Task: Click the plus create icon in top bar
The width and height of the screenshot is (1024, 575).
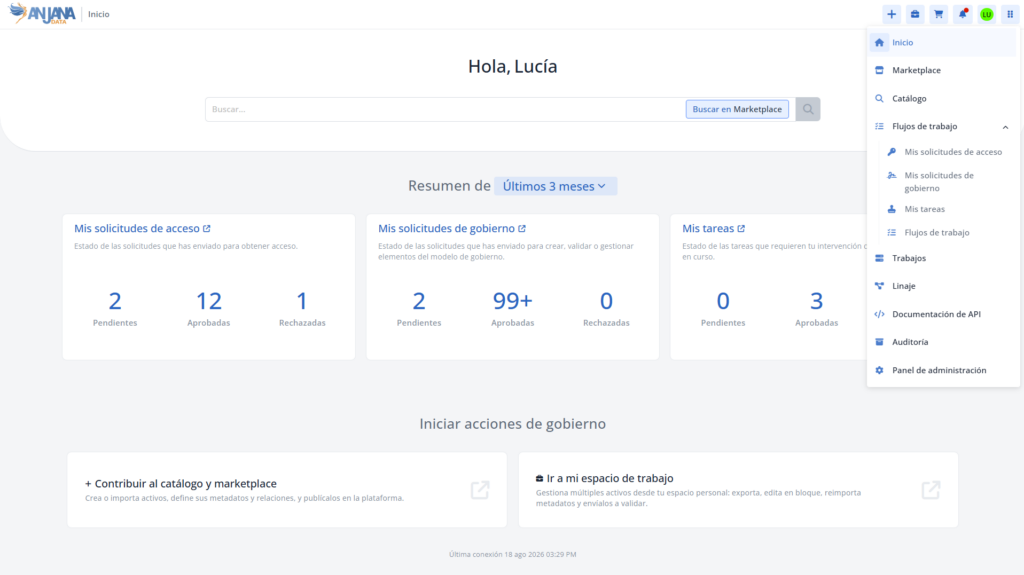Action: click(x=891, y=14)
